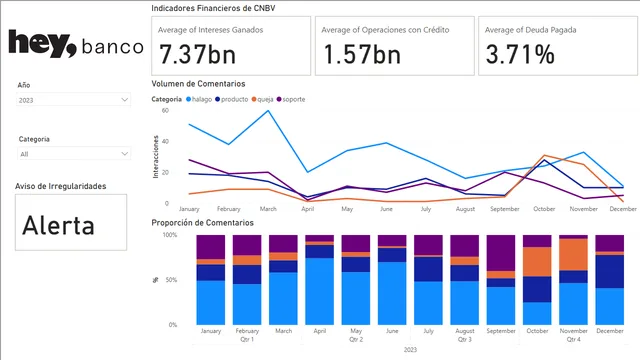Toggle the producto legend entry
Viewport: 640px width, 360px height.
pos(231,99)
